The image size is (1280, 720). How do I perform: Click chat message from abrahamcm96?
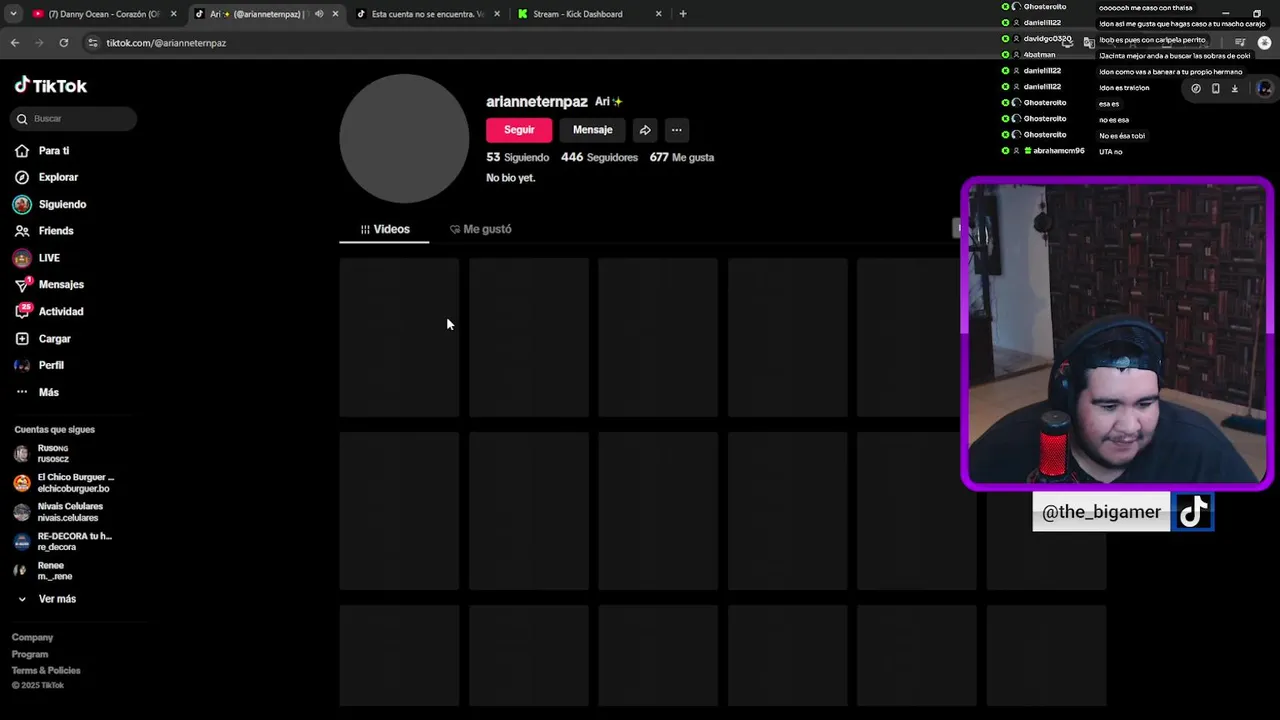(x=1111, y=151)
